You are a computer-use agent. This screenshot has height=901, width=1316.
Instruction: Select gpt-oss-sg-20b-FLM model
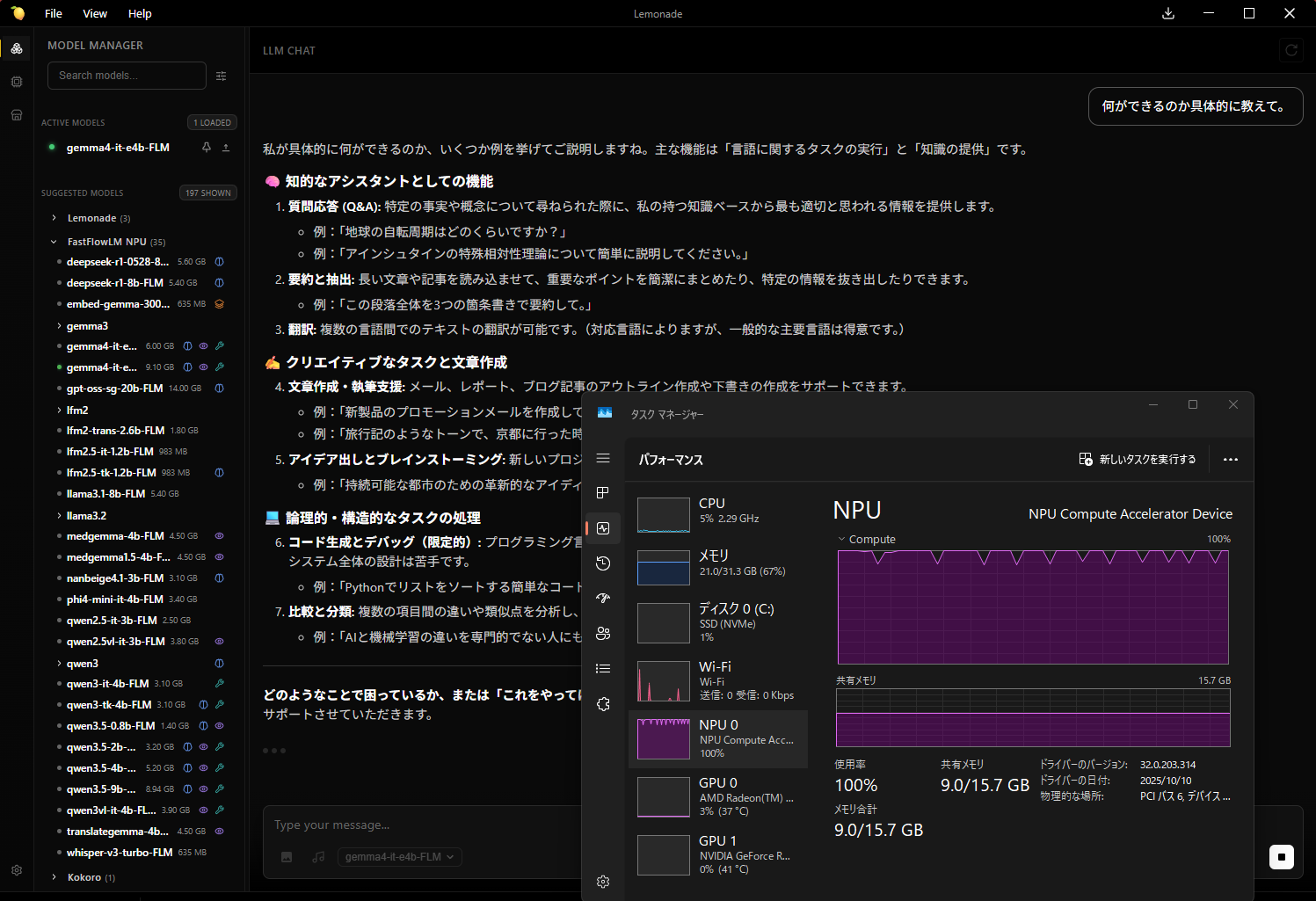pyautogui.click(x=114, y=389)
